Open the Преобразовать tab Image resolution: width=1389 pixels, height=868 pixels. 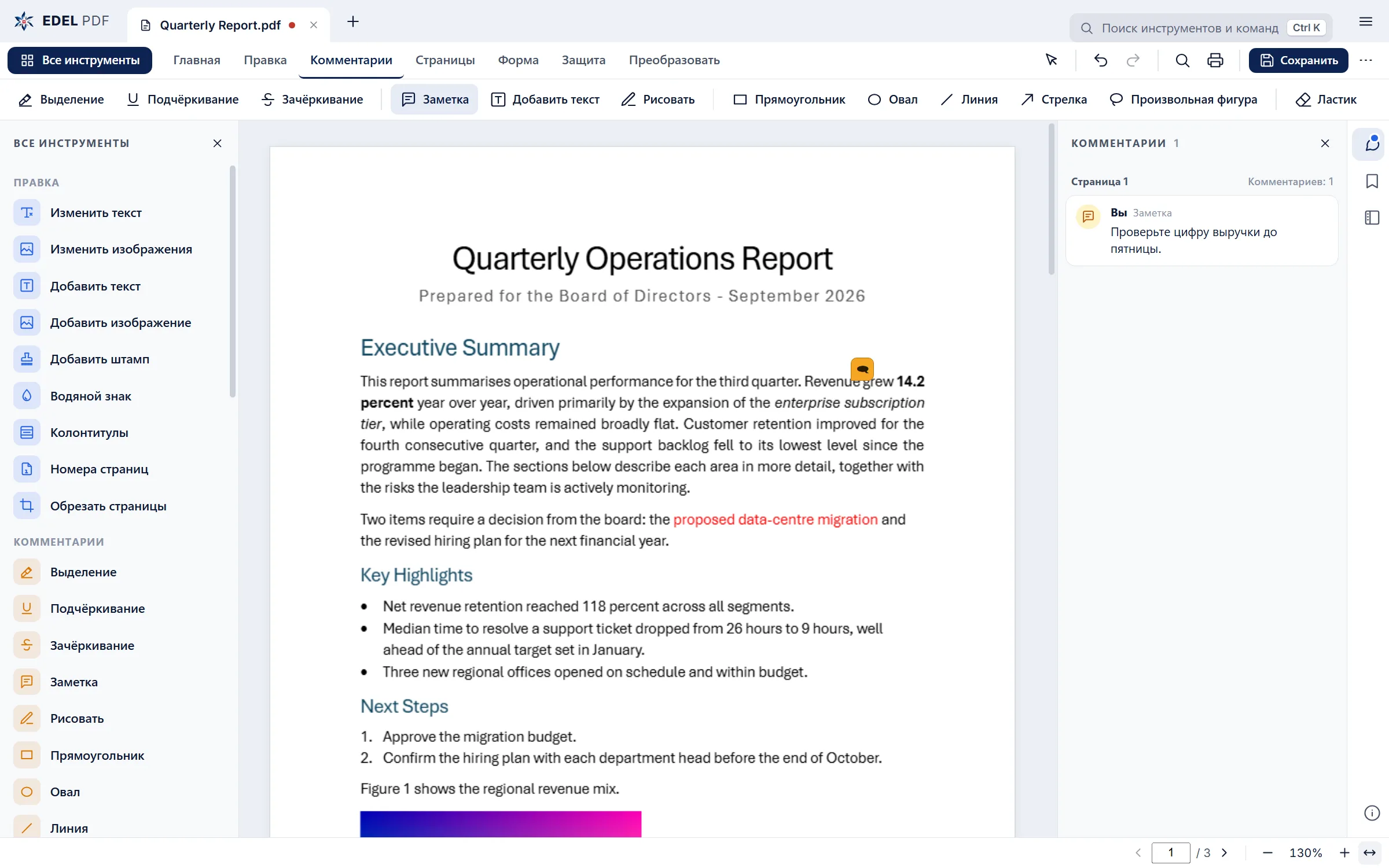point(674,60)
